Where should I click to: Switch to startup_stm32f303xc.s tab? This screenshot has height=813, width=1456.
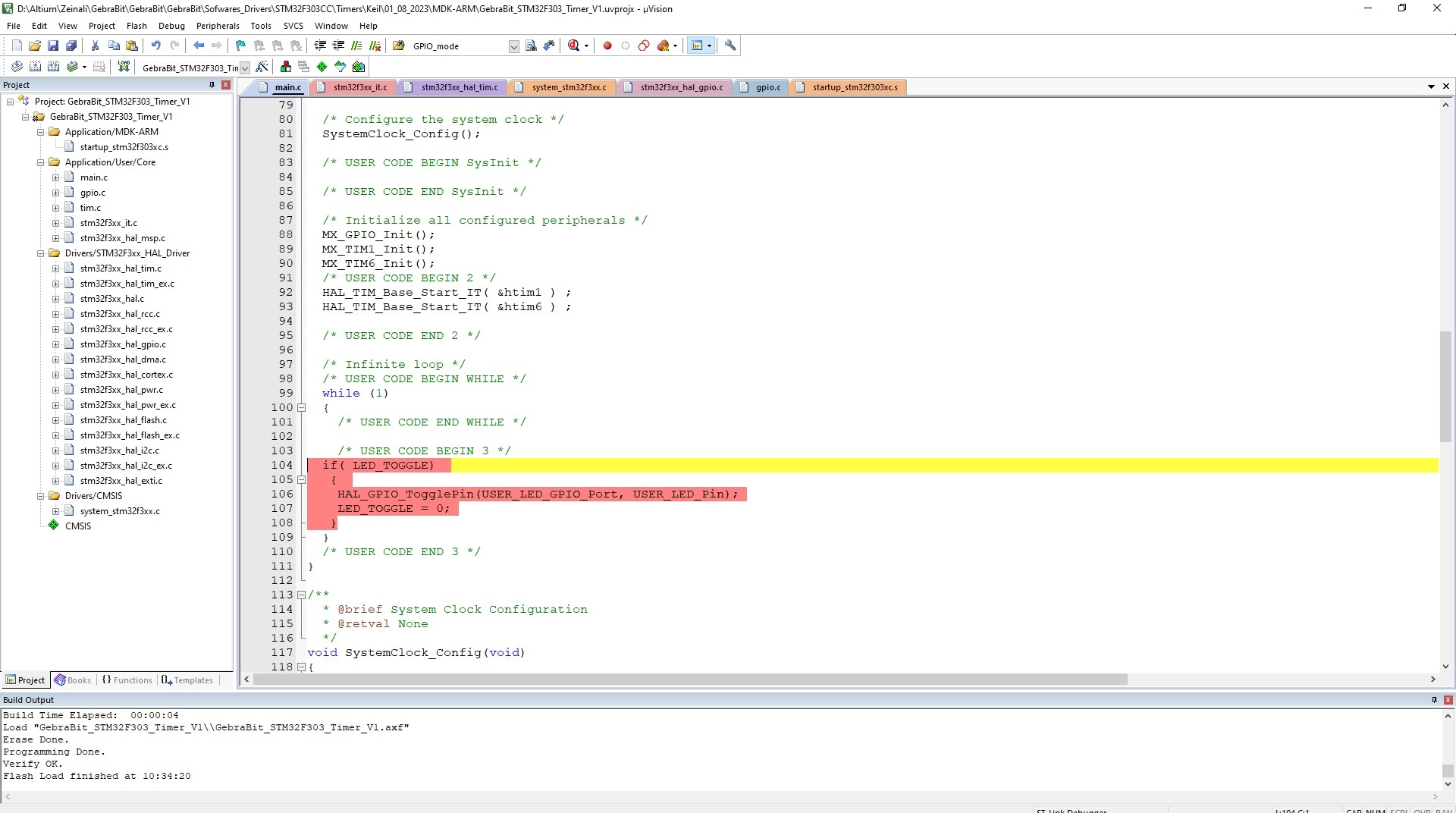(x=848, y=87)
